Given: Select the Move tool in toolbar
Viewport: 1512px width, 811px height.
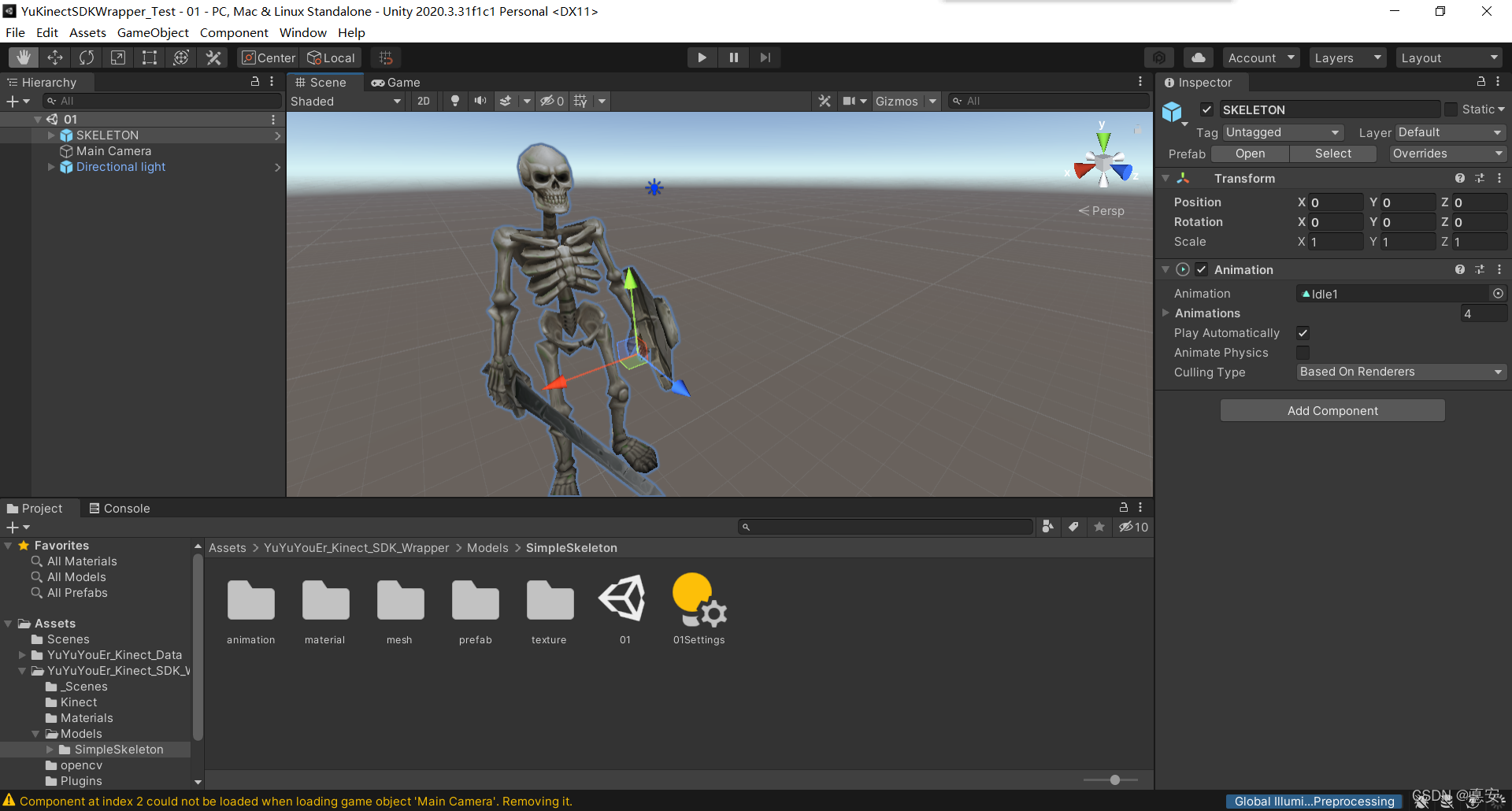Looking at the screenshot, I should click(x=55, y=57).
